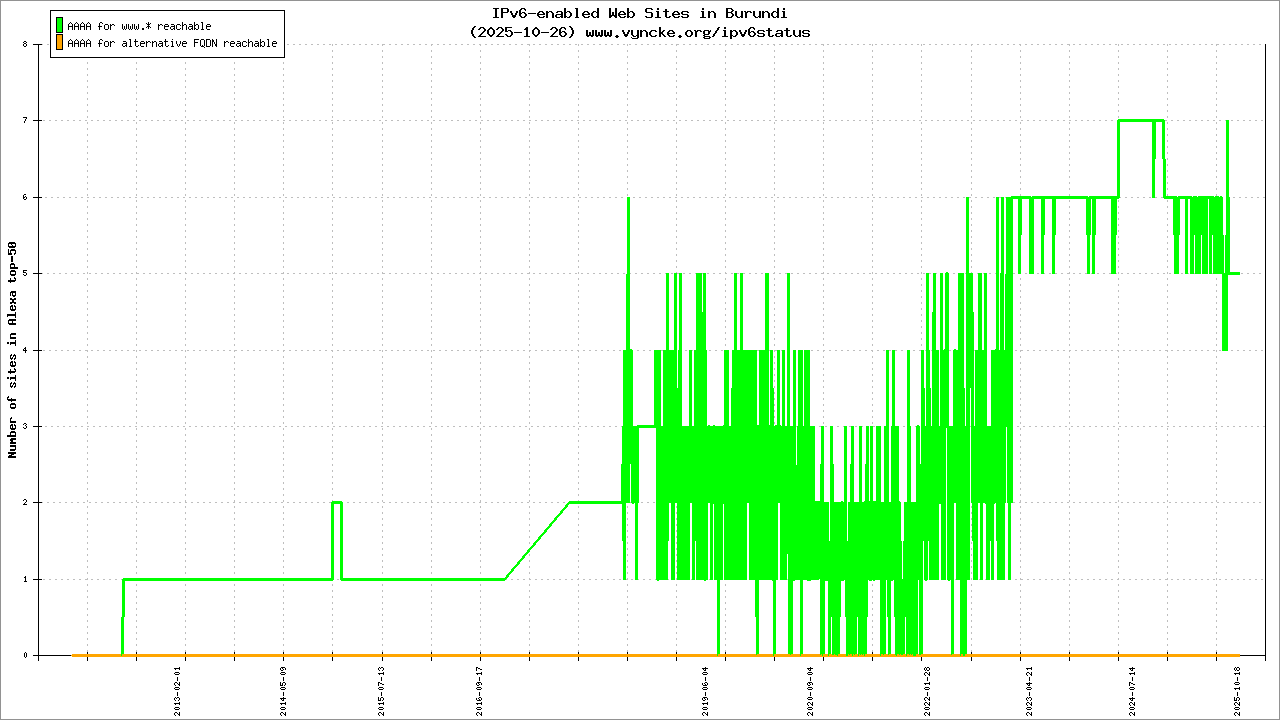Click the chart title 'IPv6-enabled Web Sites in Burundi'
The height and width of the screenshot is (720, 1280).
640,14
